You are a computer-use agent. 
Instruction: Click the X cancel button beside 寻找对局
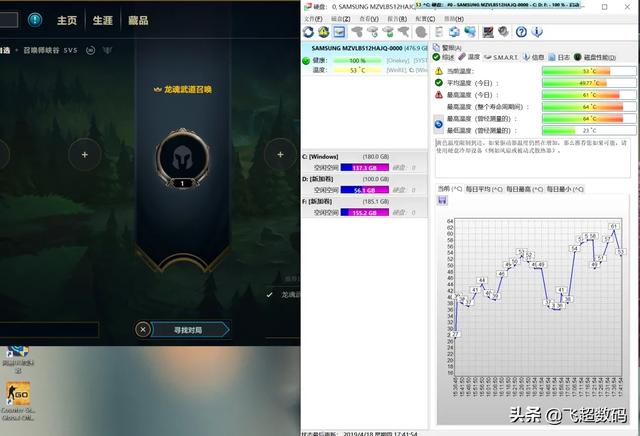point(142,329)
